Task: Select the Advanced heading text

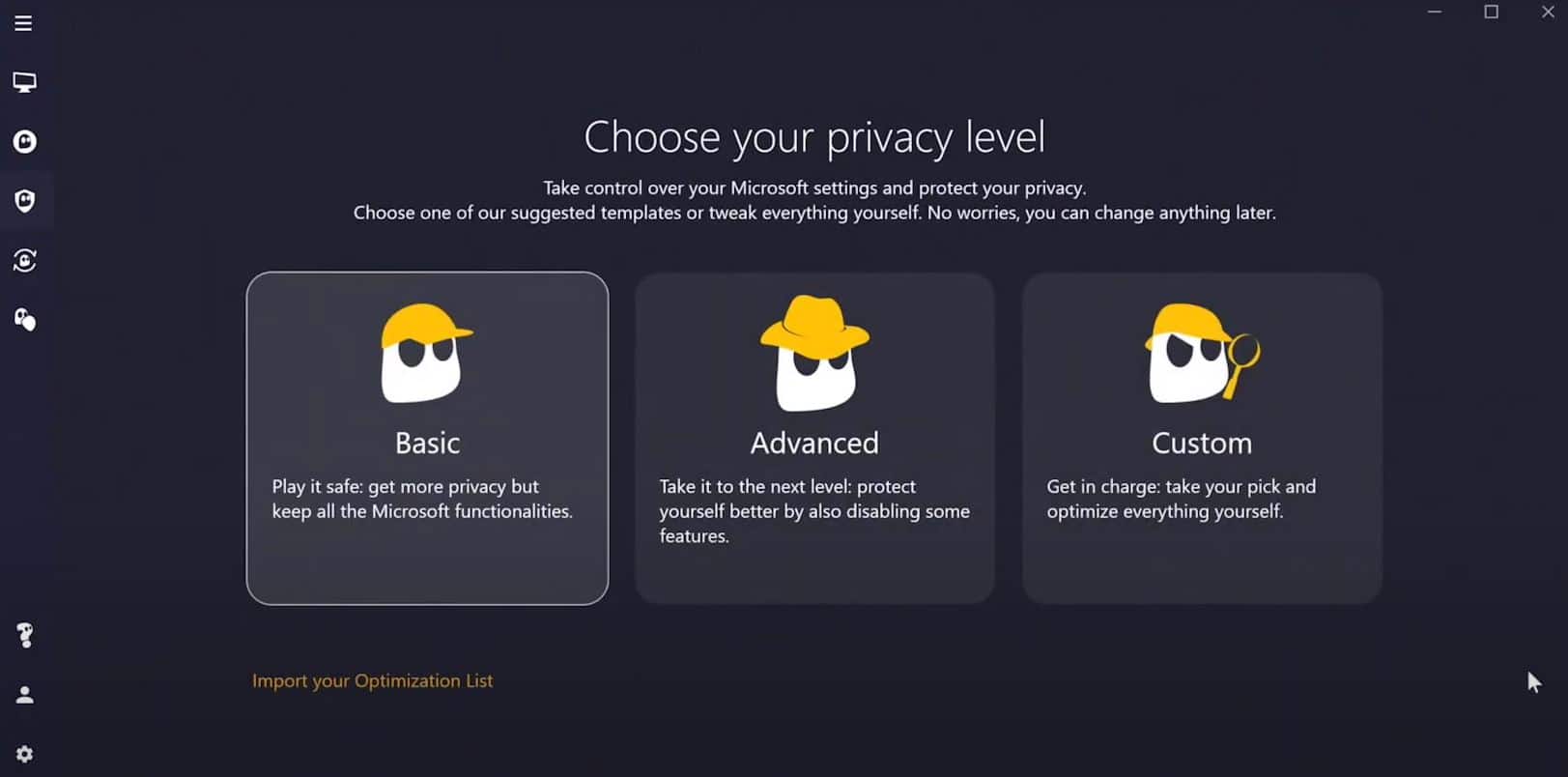Action: [814, 443]
